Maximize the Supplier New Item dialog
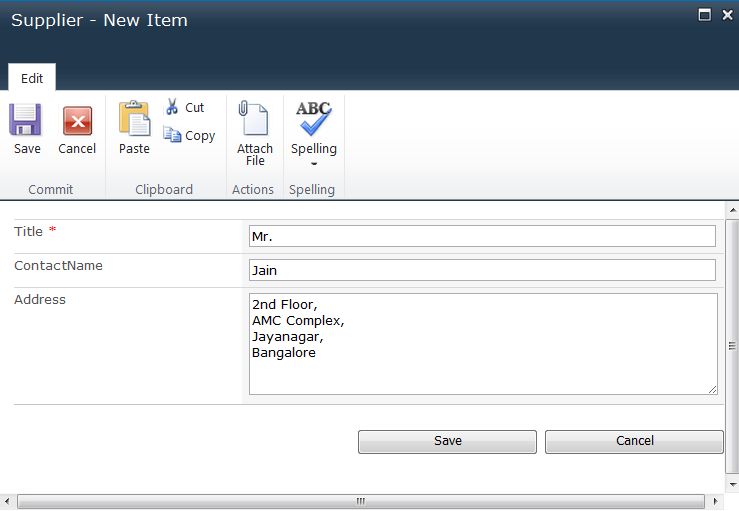 (x=704, y=15)
